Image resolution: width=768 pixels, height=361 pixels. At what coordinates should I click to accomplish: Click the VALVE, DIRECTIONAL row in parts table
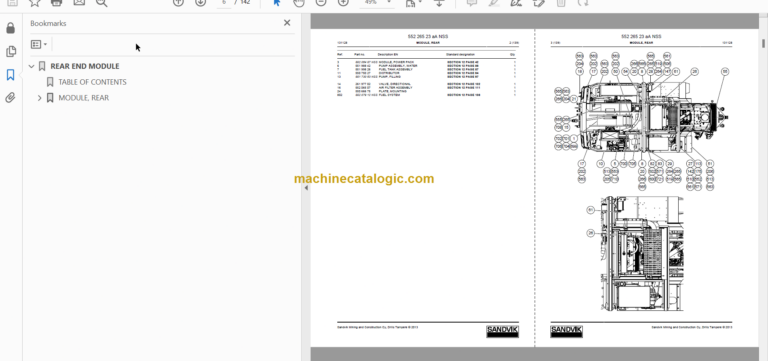tap(426, 84)
